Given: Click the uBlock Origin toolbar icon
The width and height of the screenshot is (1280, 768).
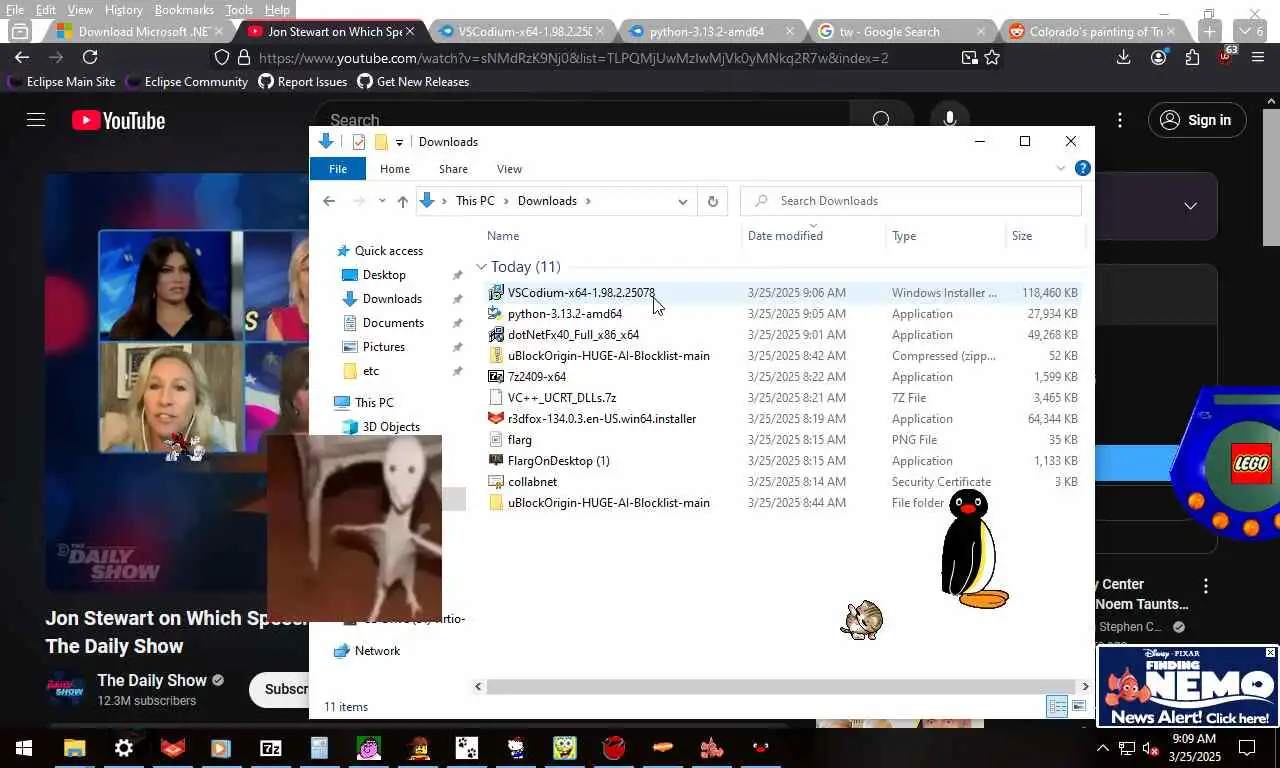Looking at the screenshot, I should [x=1226, y=57].
